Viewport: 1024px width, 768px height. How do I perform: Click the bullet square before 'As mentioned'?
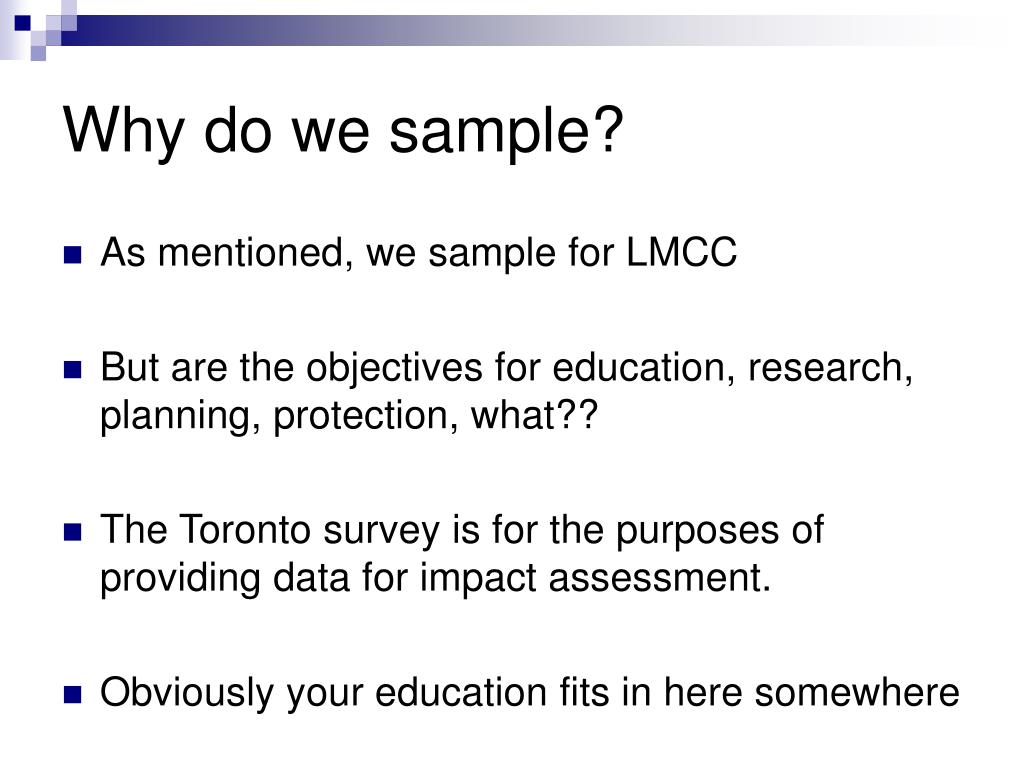[72, 255]
